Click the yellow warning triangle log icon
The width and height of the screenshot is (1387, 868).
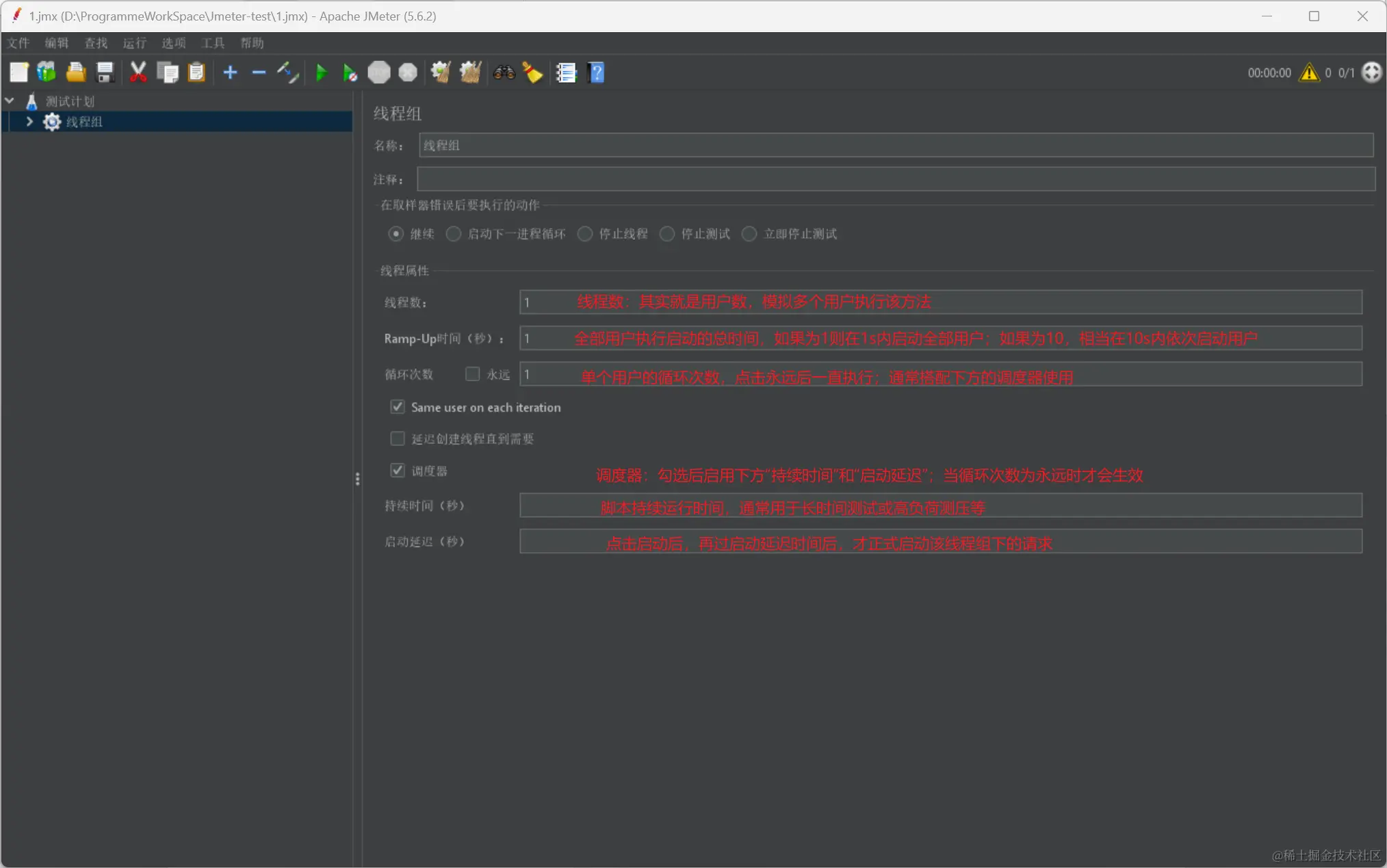tap(1309, 73)
